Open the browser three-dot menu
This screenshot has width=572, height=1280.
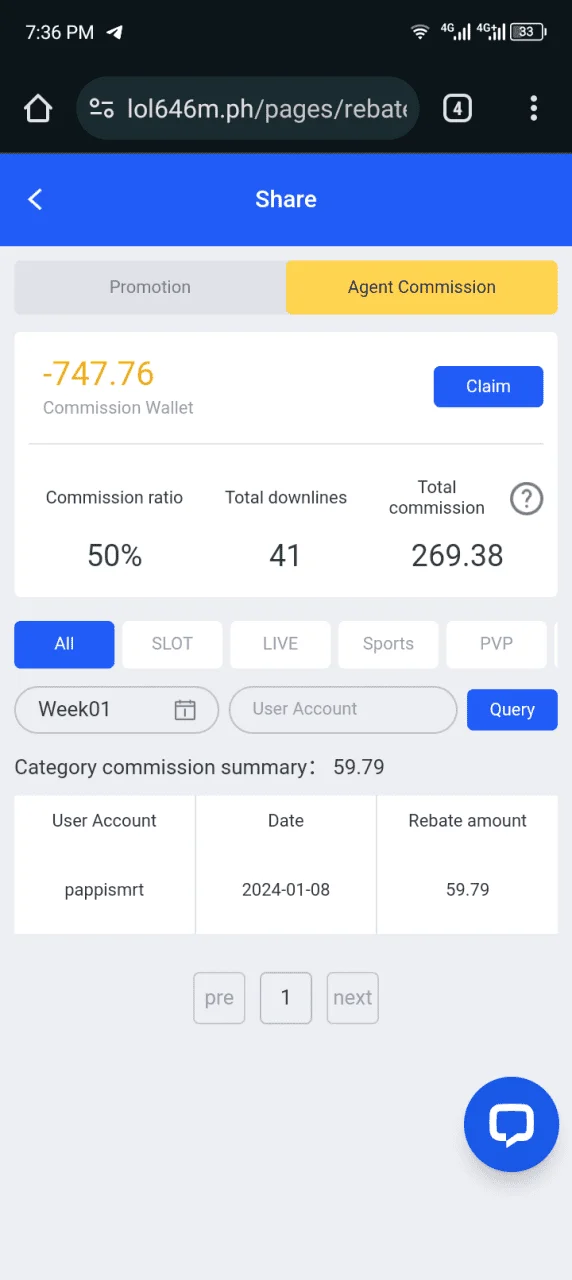pos(534,108)
